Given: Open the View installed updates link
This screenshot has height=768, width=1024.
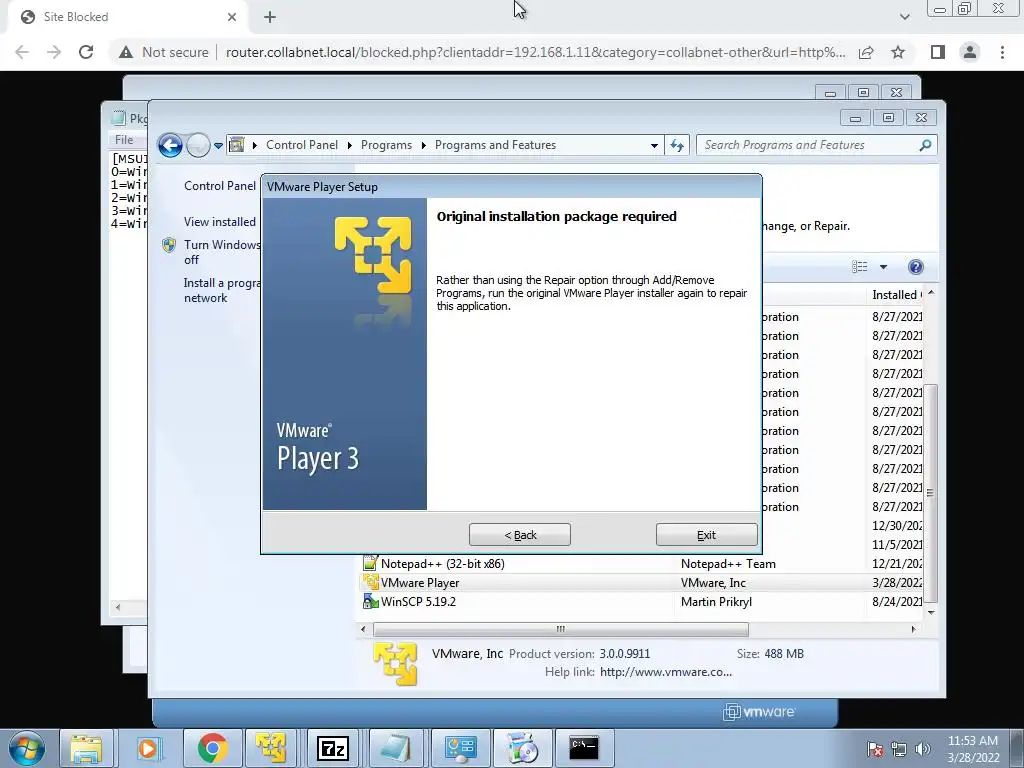Looking at the screenshot, I should click(x=219, y=222).
